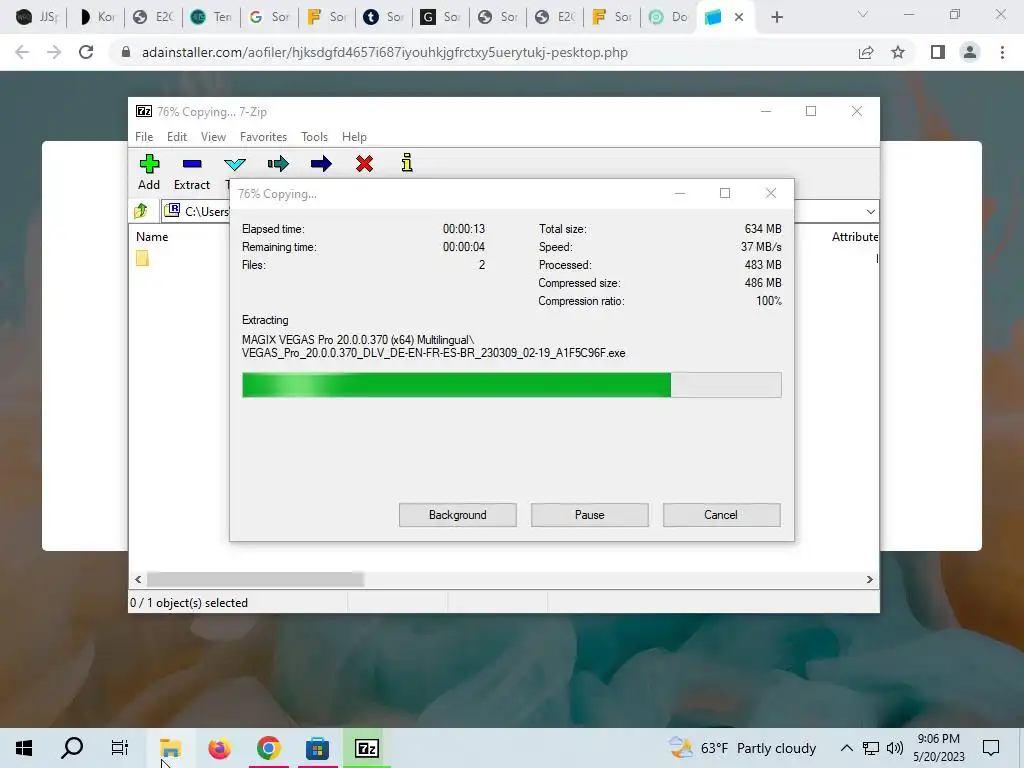The width and height of the screenshot is (1024, 768).
Task: Click the weather 63°F Partly cloudy widget
Action: (743, 748)
